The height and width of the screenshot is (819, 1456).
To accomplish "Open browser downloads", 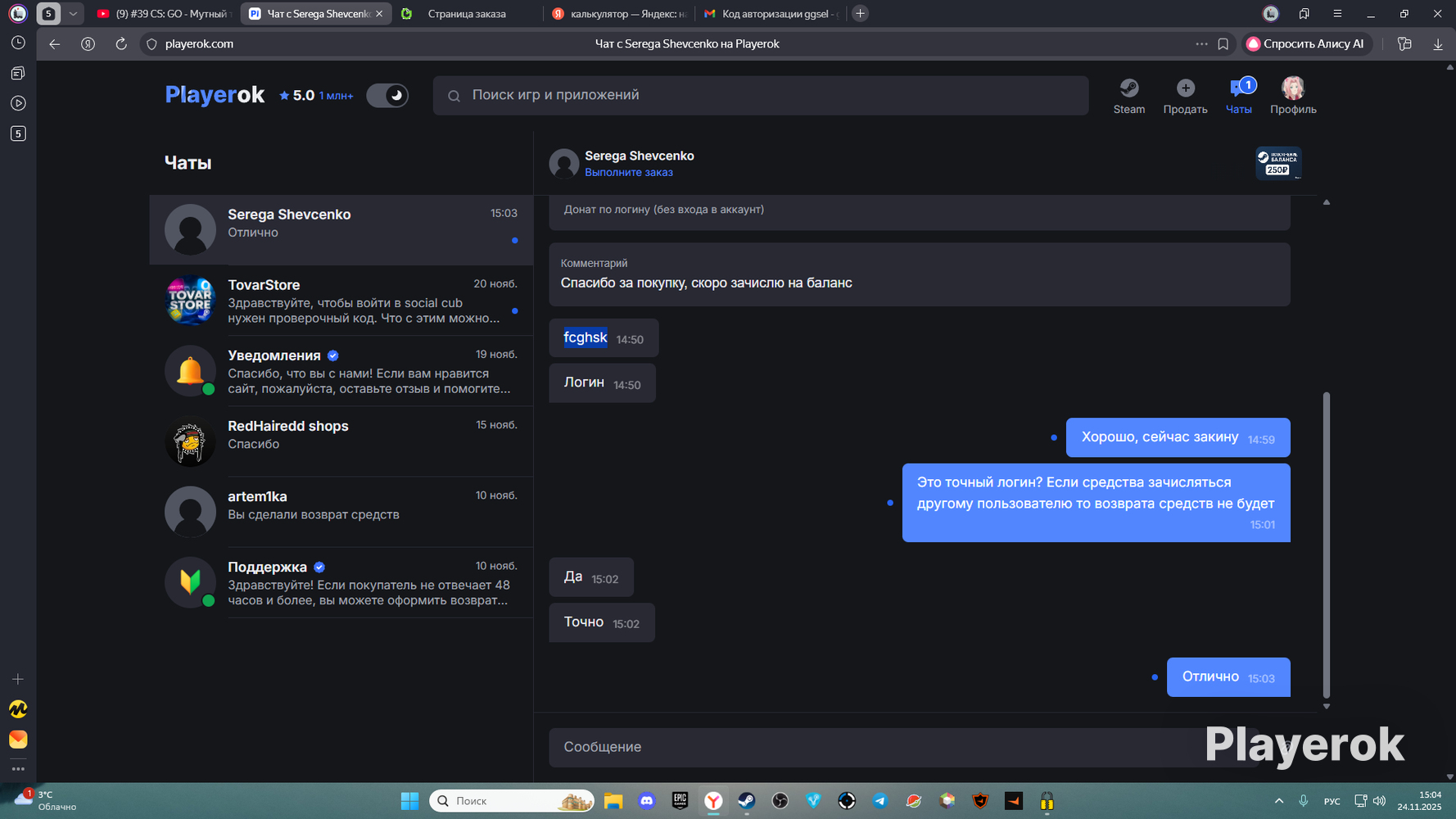I will pyautogui.click(x=1438, y=44).
